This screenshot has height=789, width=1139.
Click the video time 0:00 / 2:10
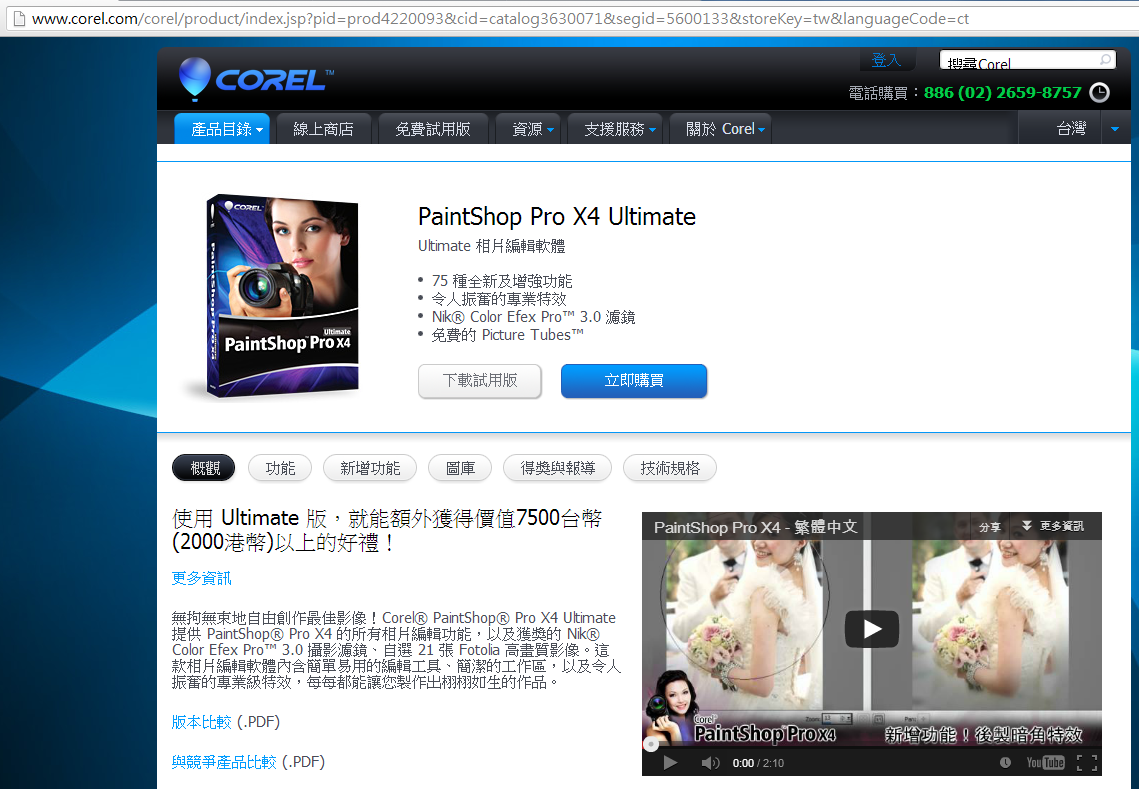tap(758, 763)
